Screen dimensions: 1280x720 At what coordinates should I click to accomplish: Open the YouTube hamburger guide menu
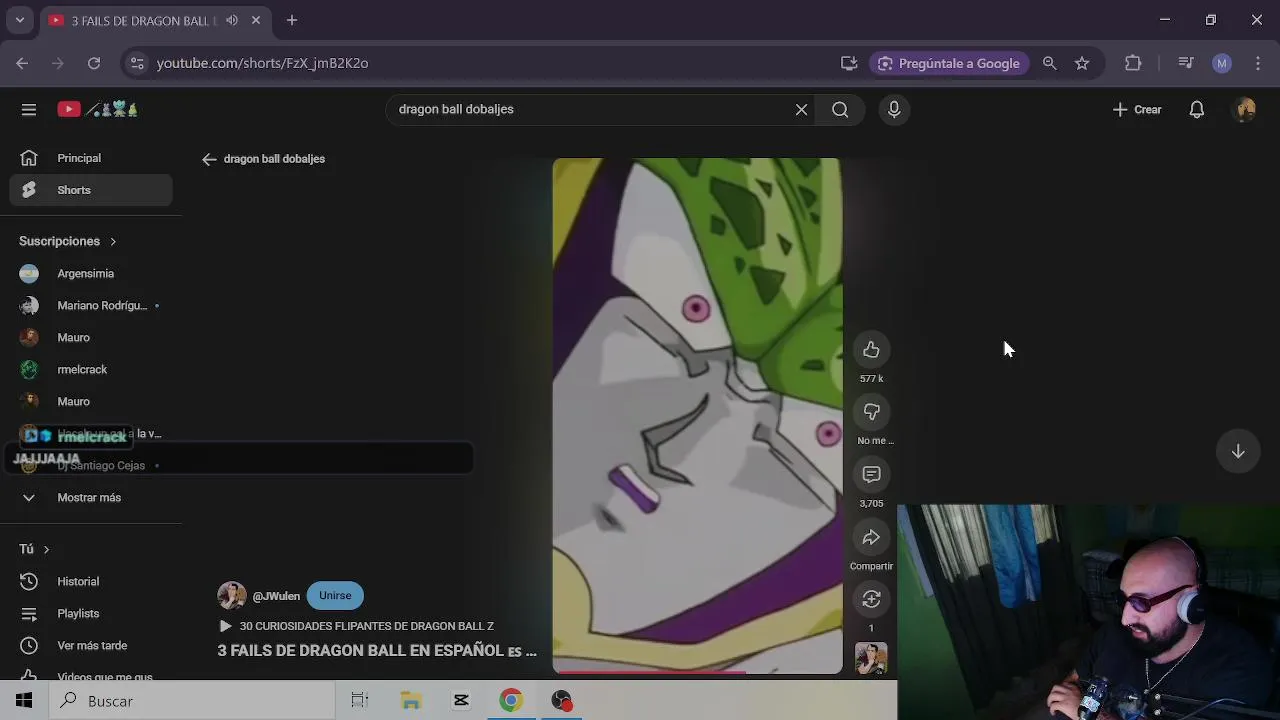[x=29, y=110]
